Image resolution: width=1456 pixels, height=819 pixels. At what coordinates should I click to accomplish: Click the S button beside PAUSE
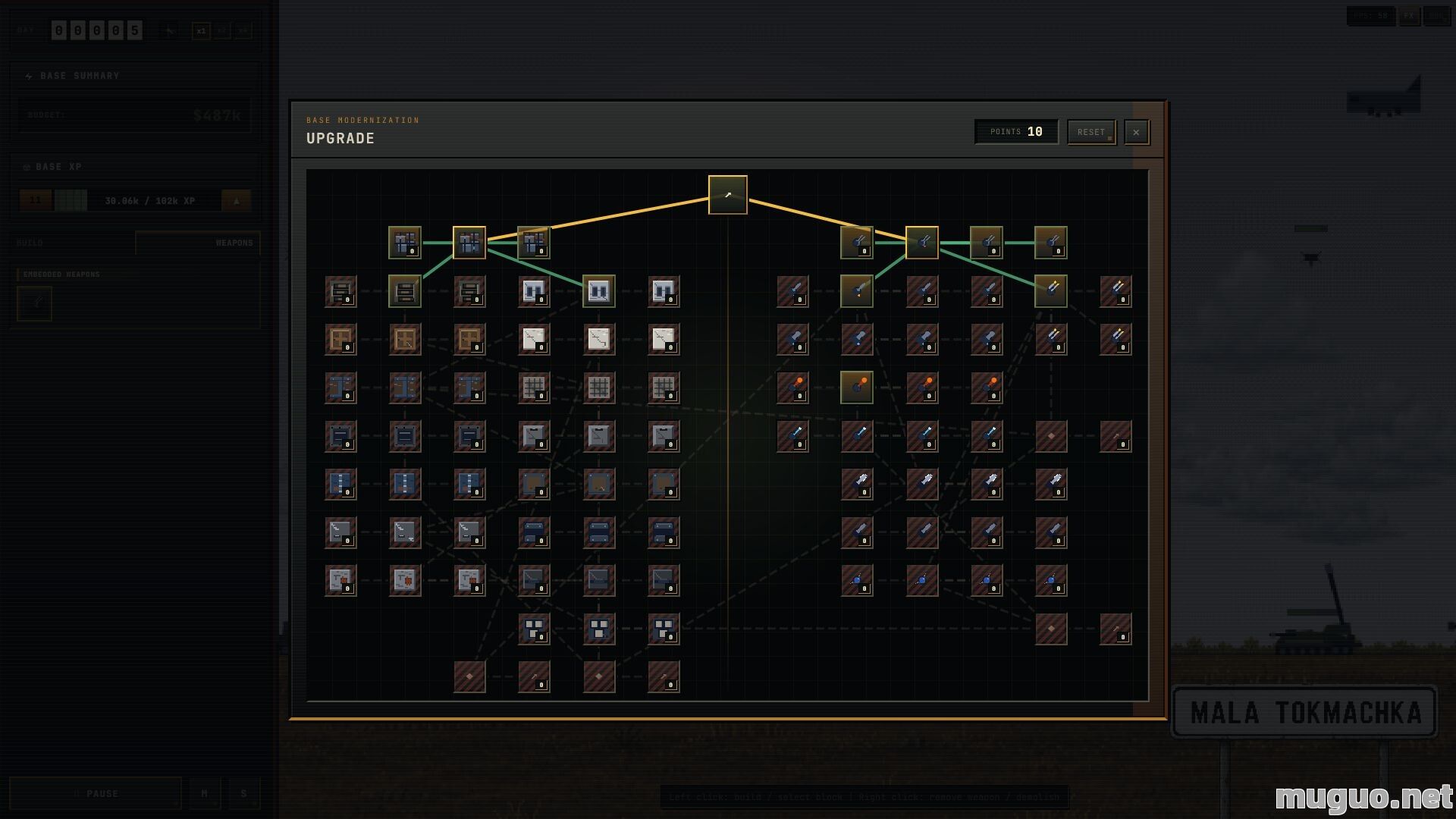tap(244, 793)
